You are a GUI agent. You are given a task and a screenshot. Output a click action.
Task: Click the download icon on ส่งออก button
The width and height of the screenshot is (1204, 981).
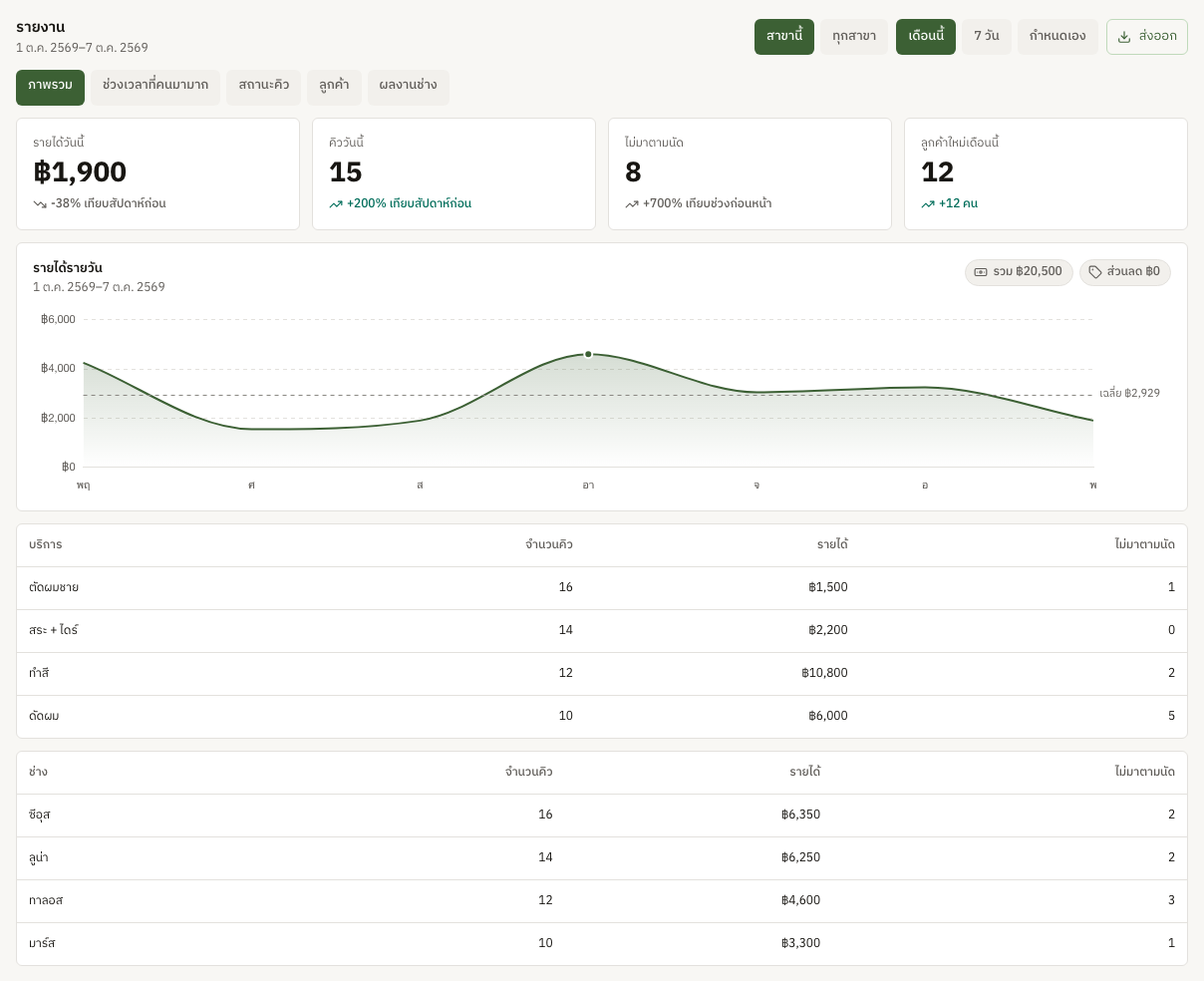tap(1124, 37)
